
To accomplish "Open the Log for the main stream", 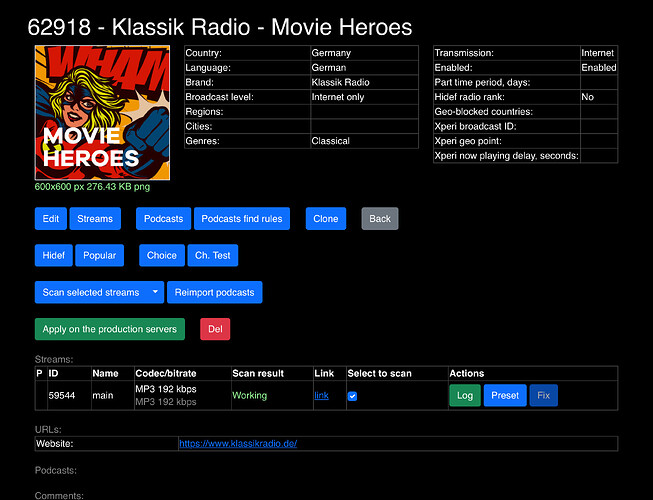I will point(465,396).
